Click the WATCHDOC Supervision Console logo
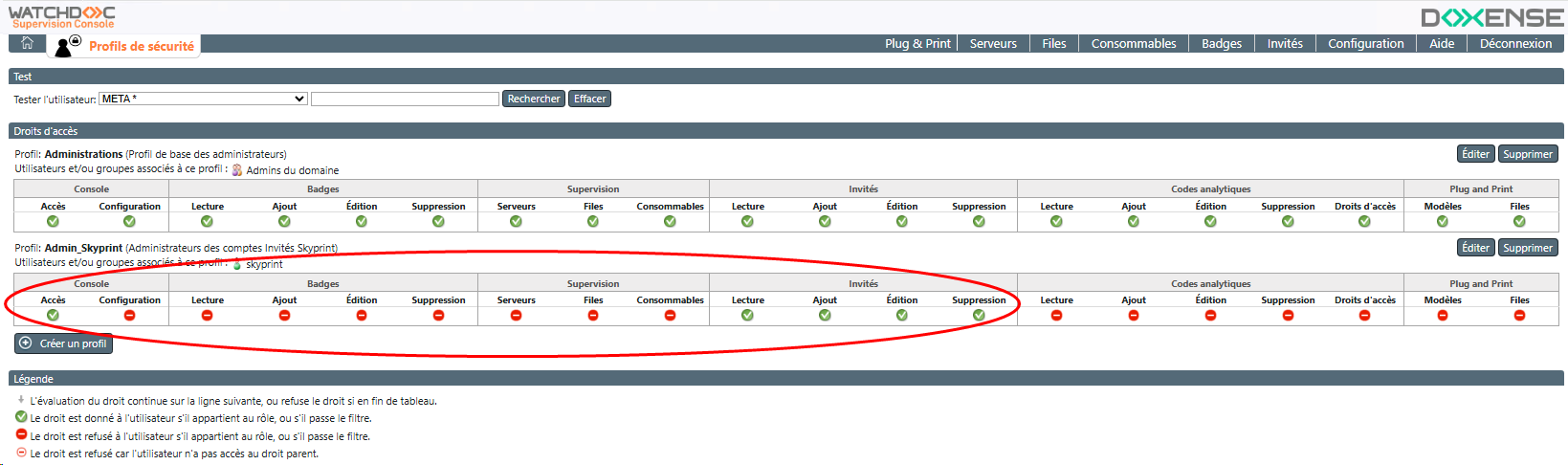Viewport: 1568px width, 465px height. coord(62,16)
